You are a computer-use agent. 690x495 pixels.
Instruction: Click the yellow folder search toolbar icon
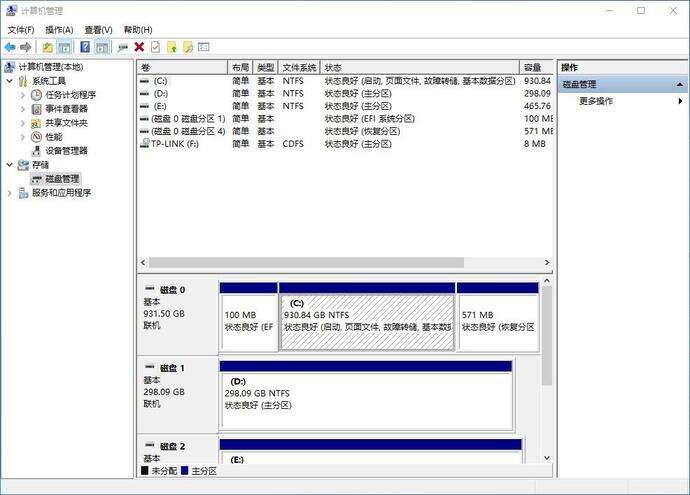coord(188,47)
